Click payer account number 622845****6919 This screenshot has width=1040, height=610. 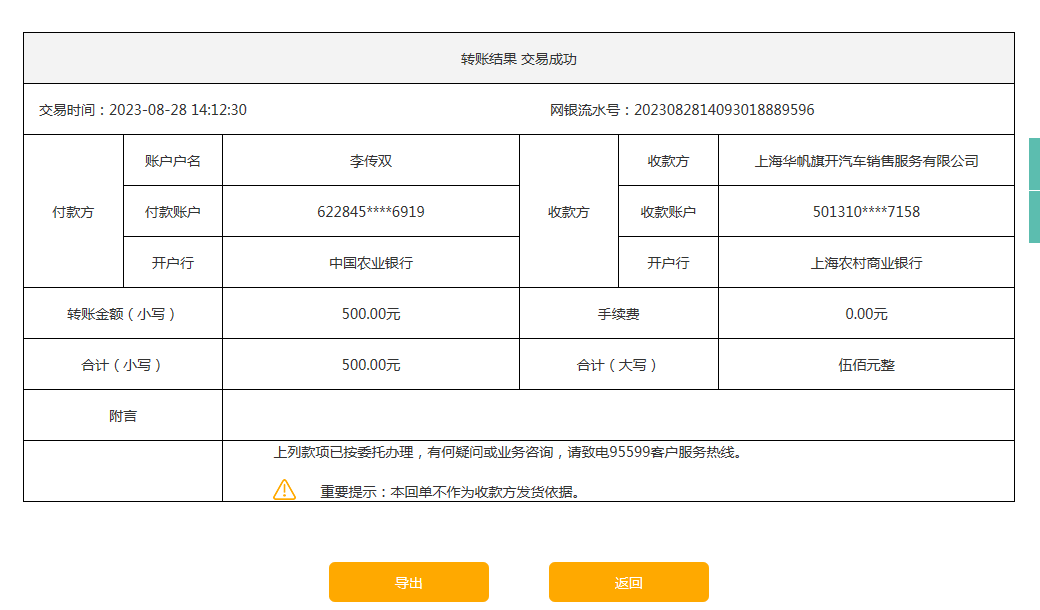pos(370,212)
